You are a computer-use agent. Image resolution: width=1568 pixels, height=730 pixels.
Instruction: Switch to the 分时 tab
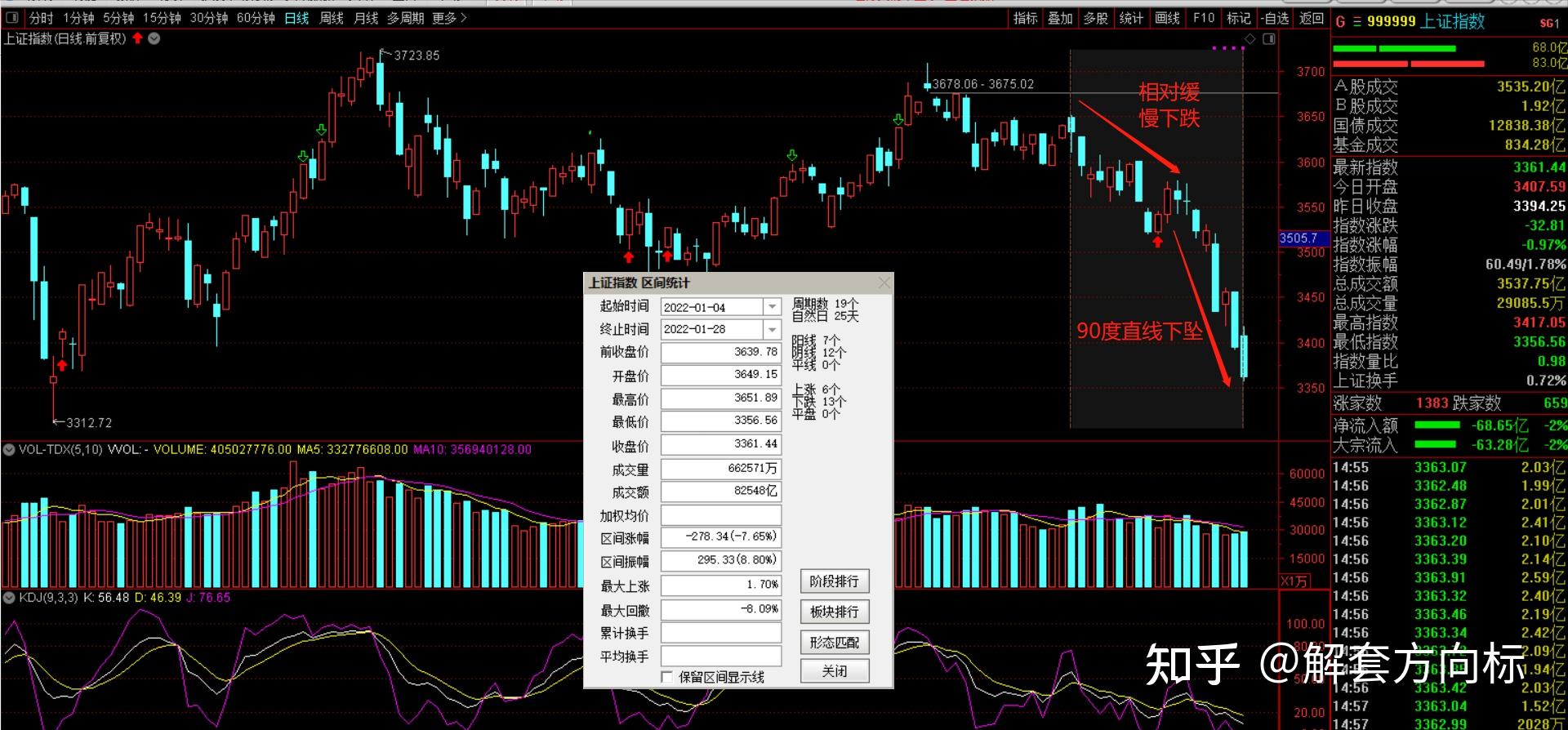pyautogui.click(x=41, y=18)
